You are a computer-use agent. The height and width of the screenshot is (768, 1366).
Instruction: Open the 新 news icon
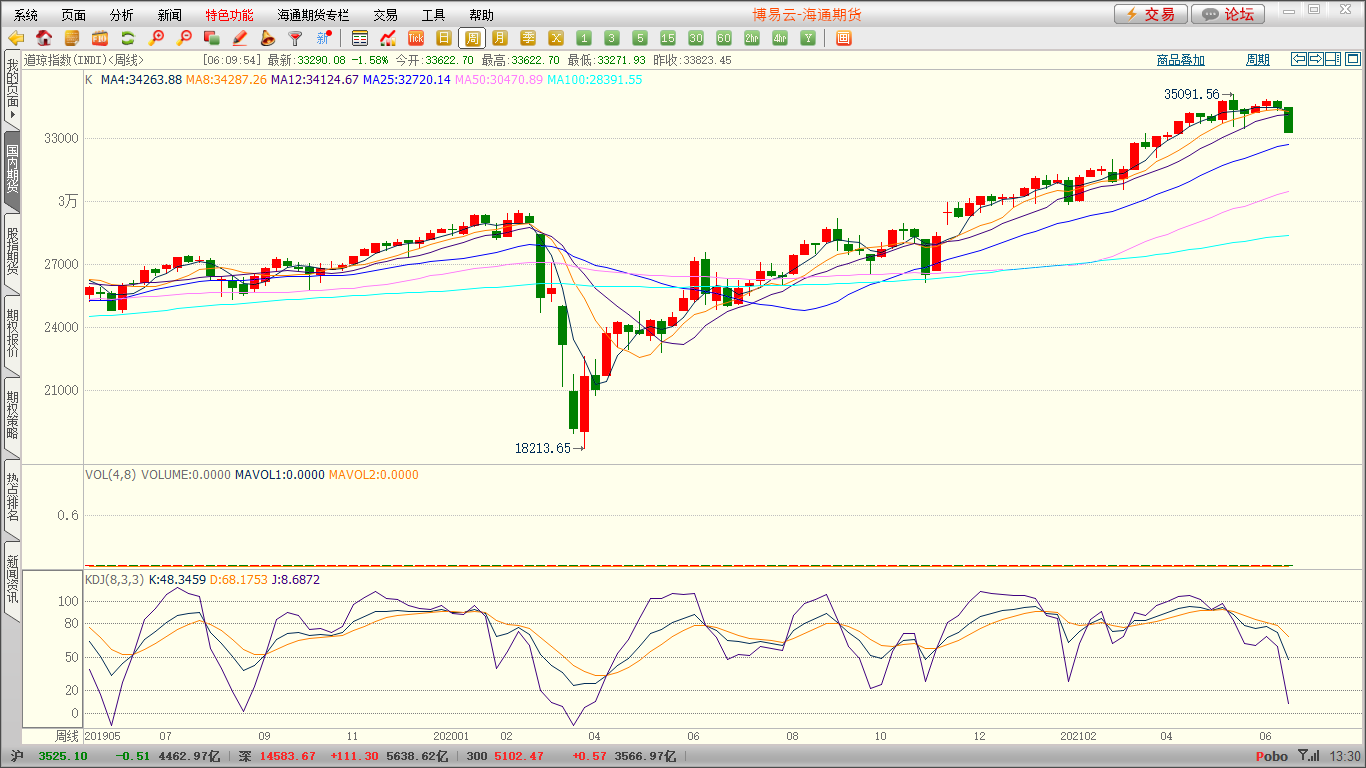pos(323,38)
